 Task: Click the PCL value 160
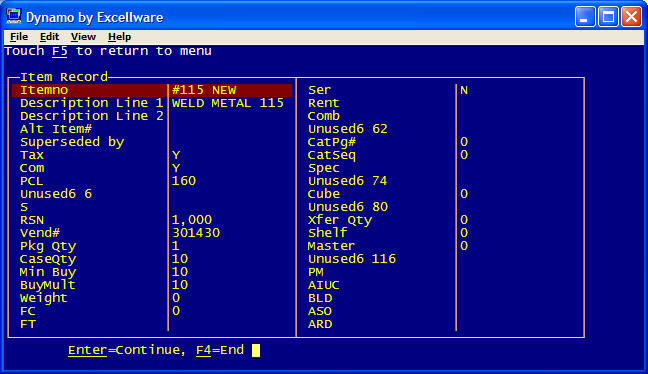184,181
